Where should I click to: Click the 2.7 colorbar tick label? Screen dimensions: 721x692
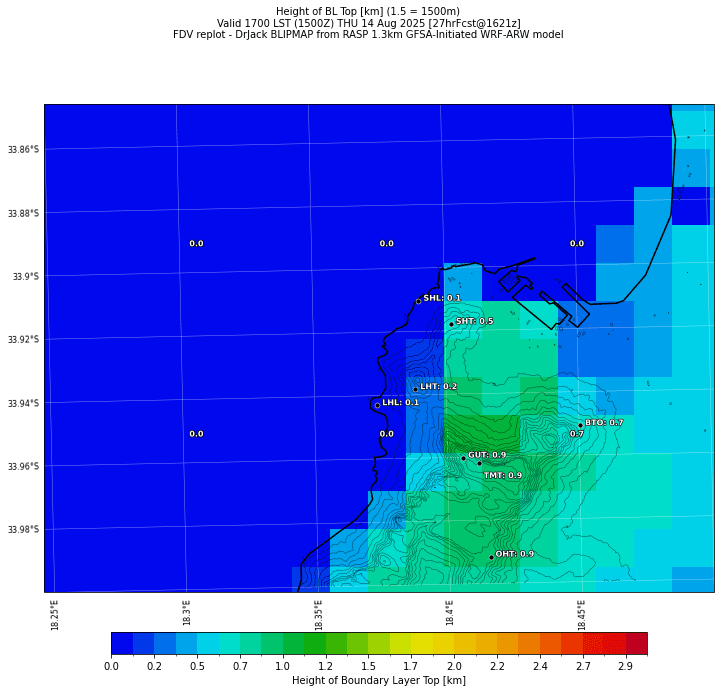tap(583, 666)
